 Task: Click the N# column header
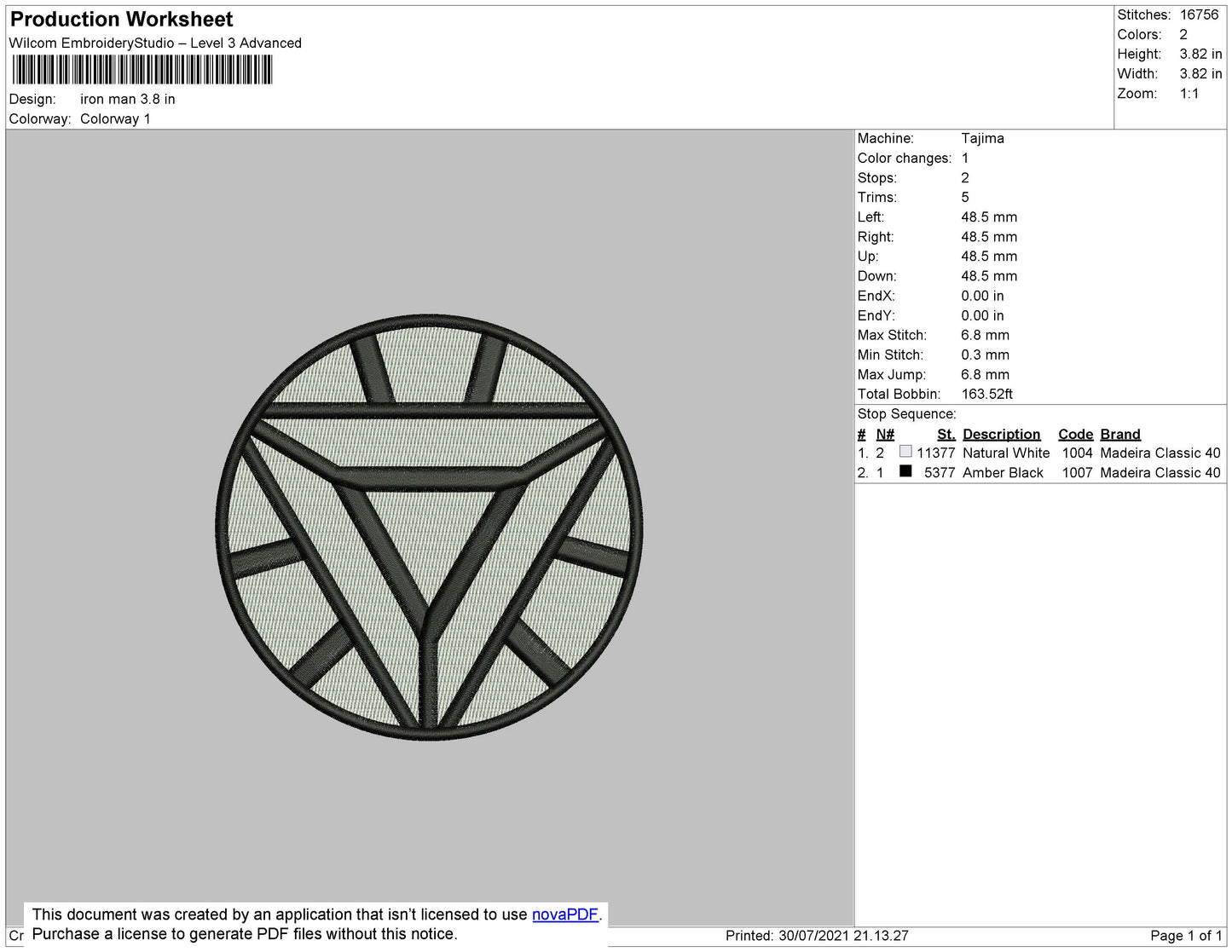tap(885, 435)
